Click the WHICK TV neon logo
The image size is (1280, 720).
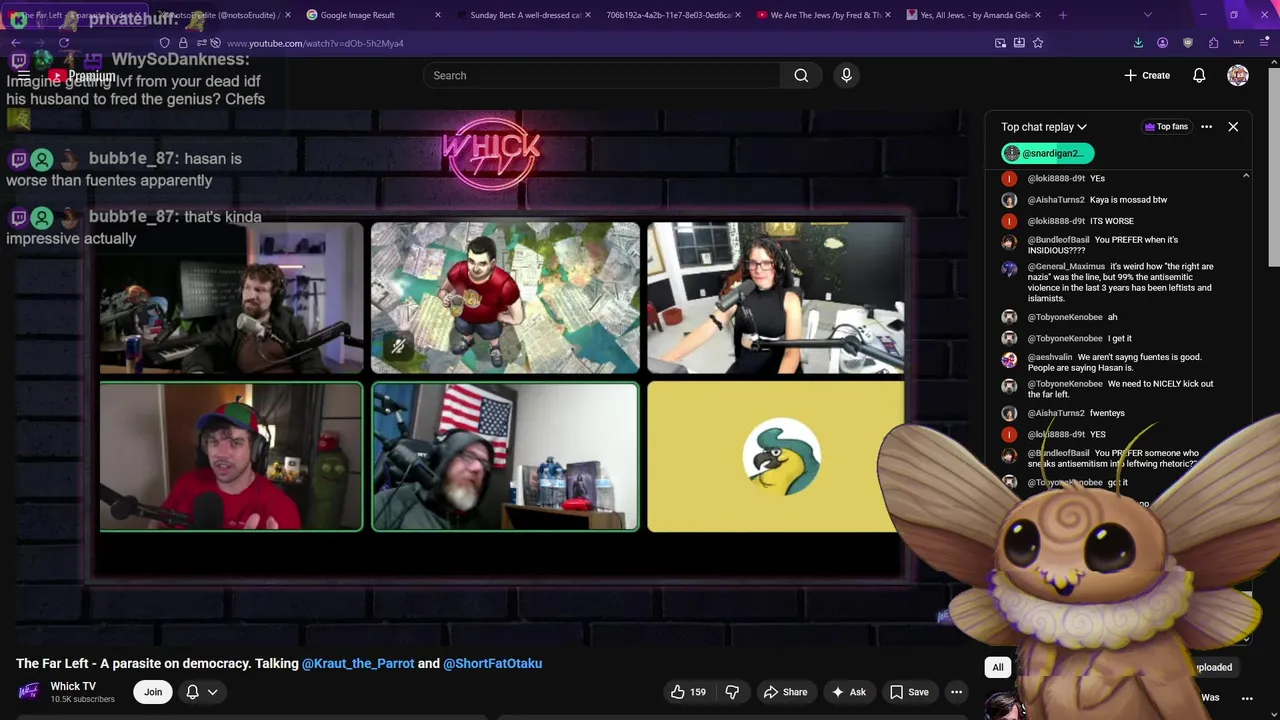tap(491, 153)
